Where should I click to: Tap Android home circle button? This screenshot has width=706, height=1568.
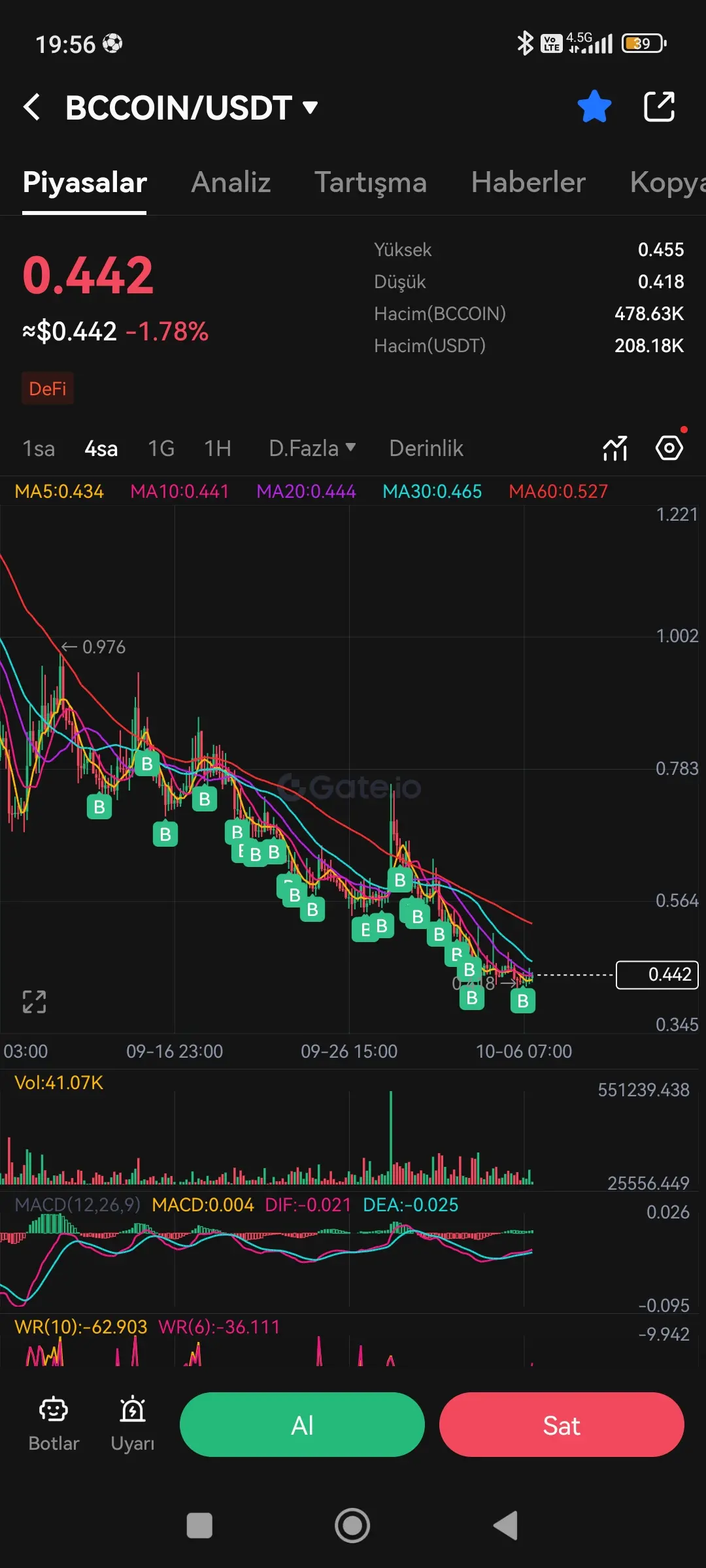[x=352, y=1526]
